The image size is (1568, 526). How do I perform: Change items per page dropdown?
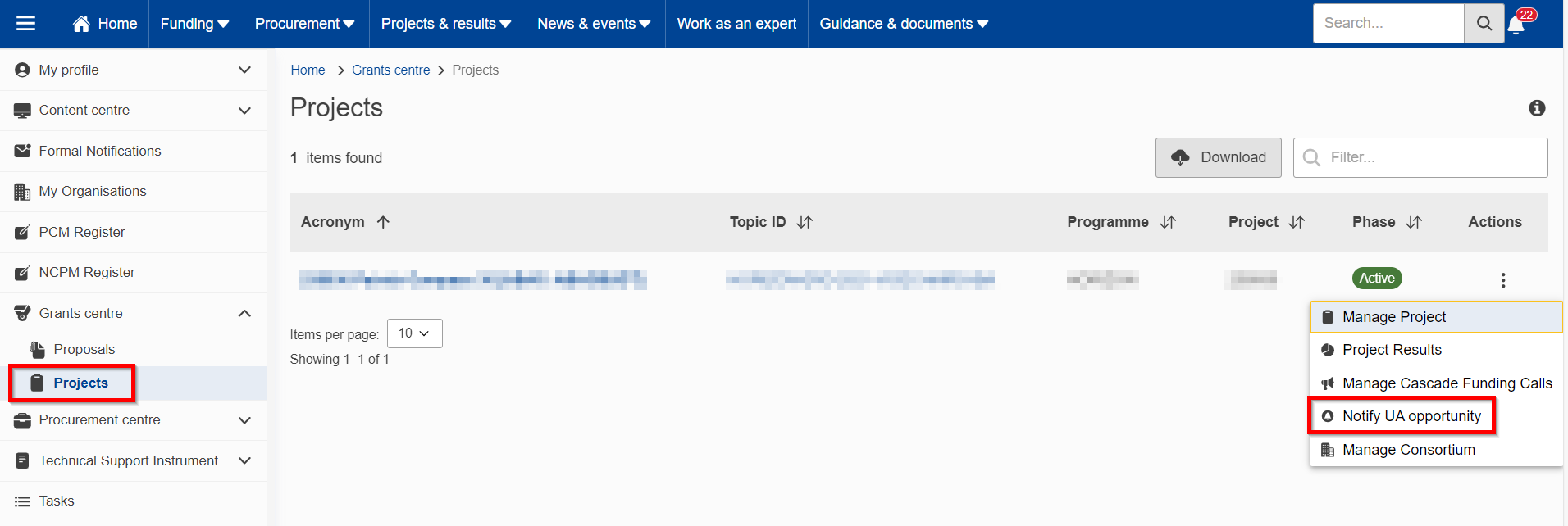tap(414, 333)
